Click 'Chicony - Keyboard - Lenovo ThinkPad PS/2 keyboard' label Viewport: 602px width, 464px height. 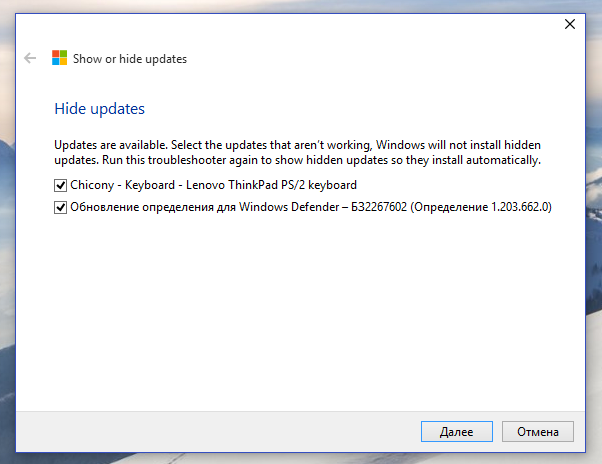[213, 185]
